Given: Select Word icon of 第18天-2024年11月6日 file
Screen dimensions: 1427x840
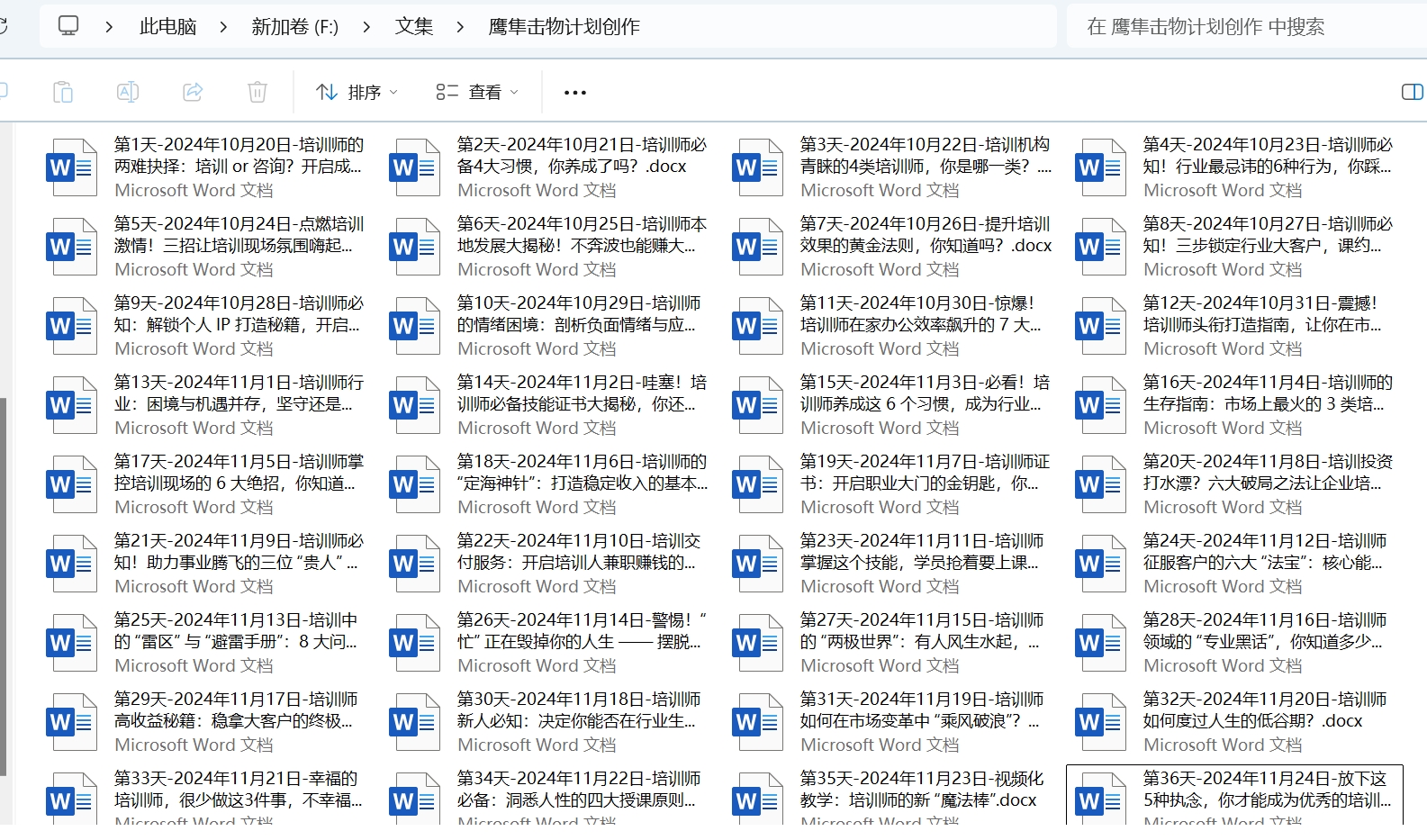Looking at the screenshot, I should (x=414, y=484).
